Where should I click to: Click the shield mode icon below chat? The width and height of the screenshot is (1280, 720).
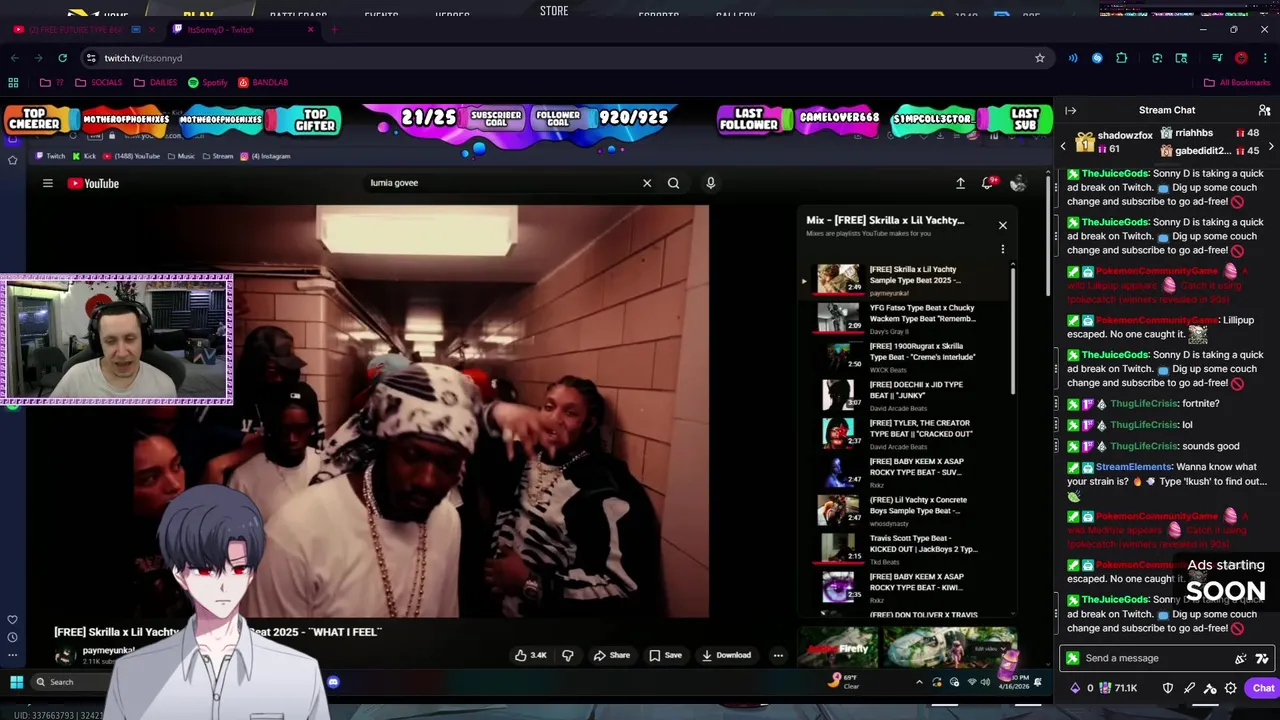pos(1168,688)
